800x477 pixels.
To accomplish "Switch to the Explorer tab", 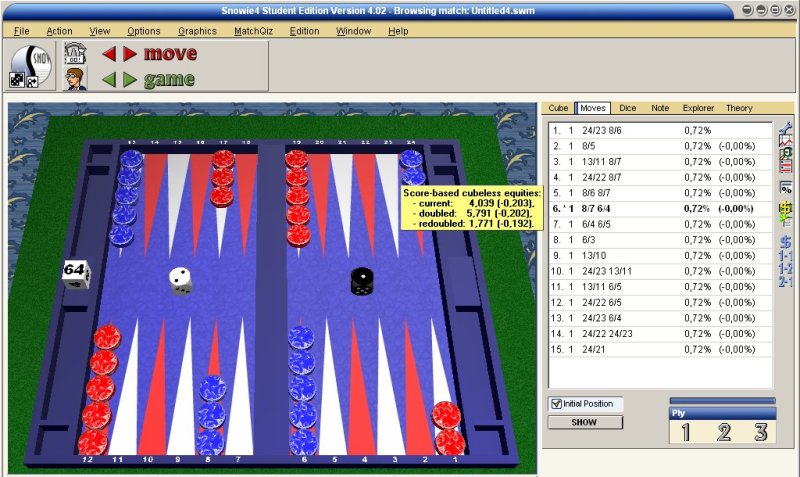I will click(x=698, y=108).
